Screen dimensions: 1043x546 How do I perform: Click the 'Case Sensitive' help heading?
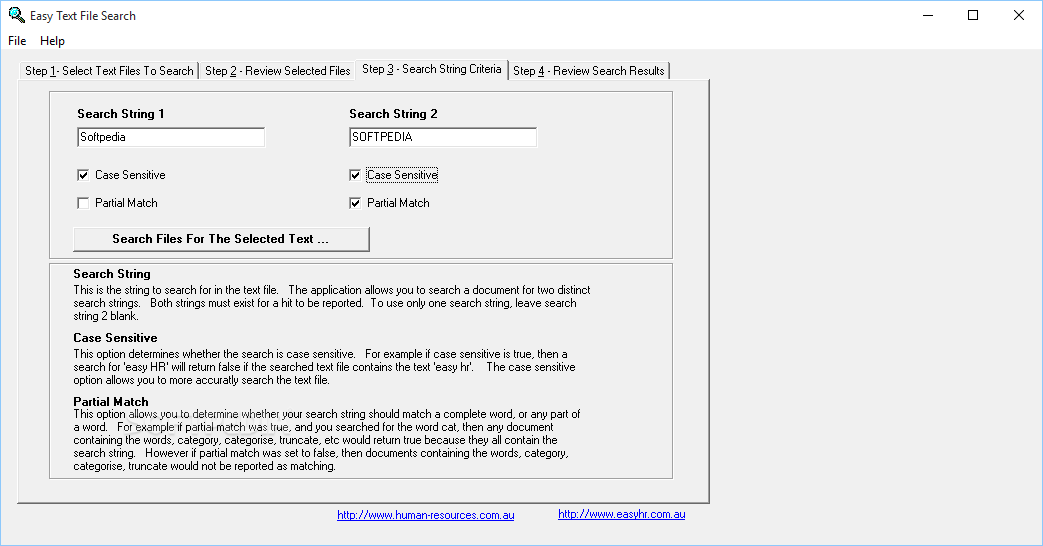coord(115,338)
